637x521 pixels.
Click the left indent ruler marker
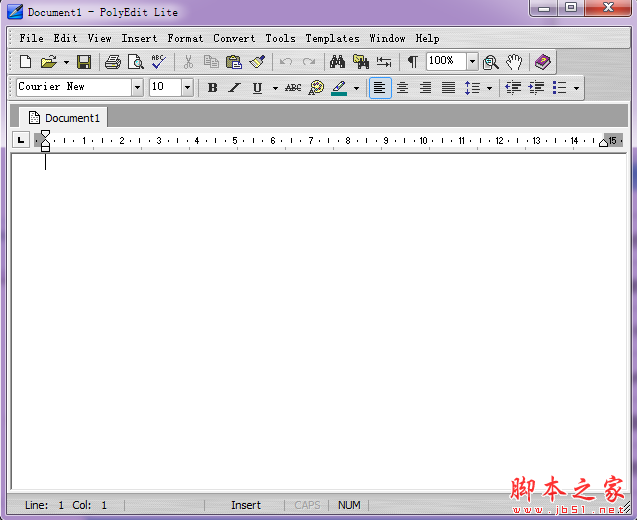click(x=45, y=146)
